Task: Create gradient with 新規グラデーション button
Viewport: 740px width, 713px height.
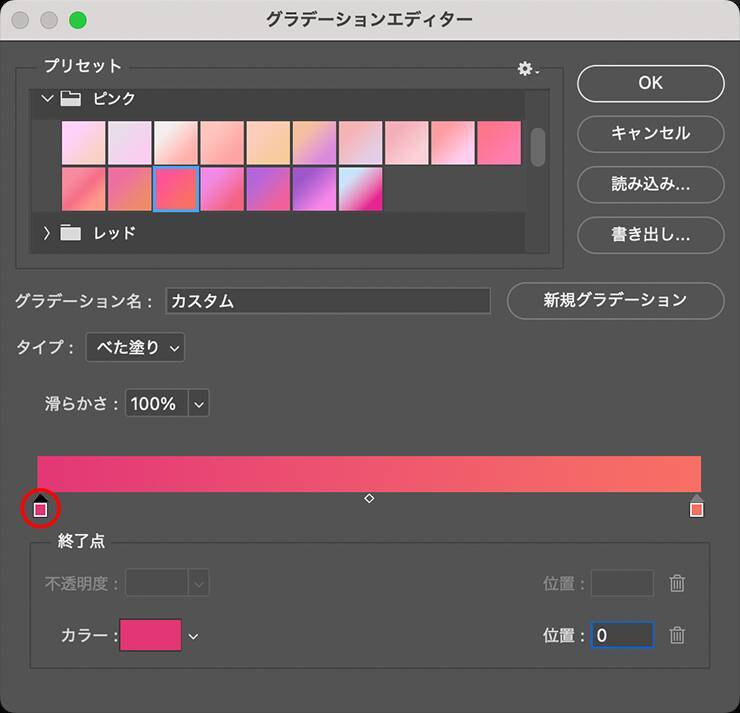Action: [x=615, y=300]
